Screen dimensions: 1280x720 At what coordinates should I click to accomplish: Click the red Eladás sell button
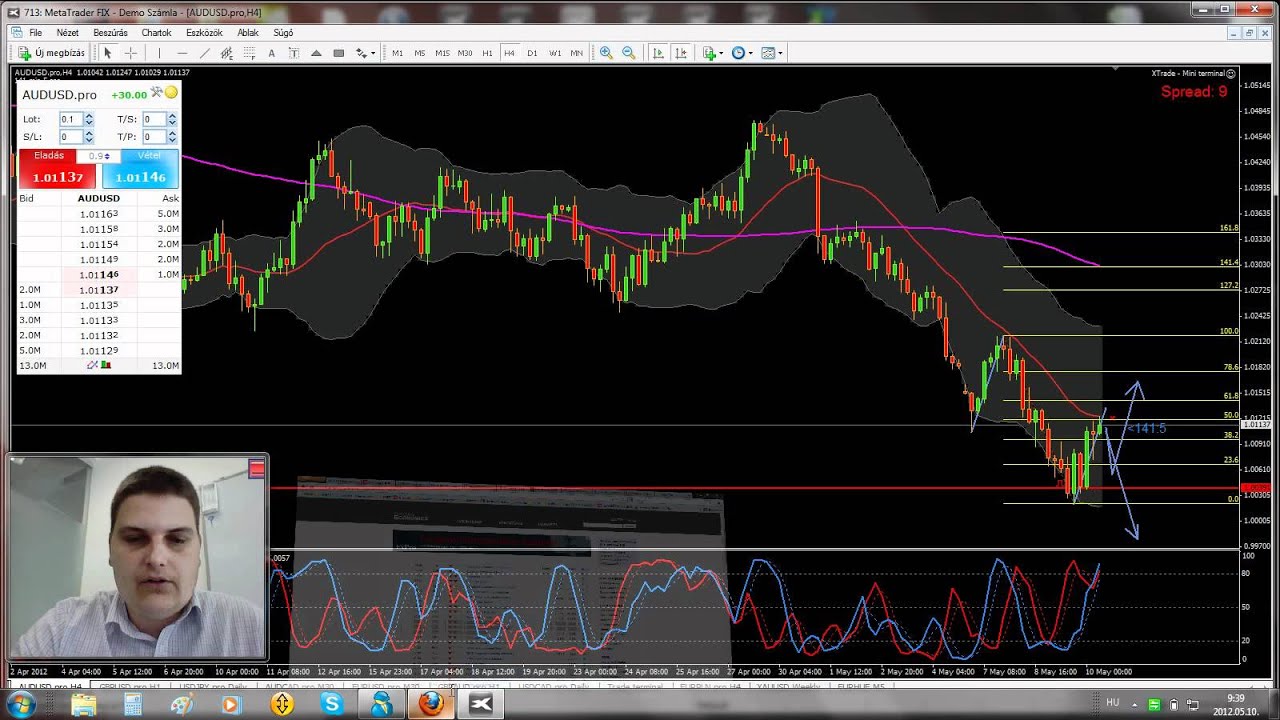[57, 170]
